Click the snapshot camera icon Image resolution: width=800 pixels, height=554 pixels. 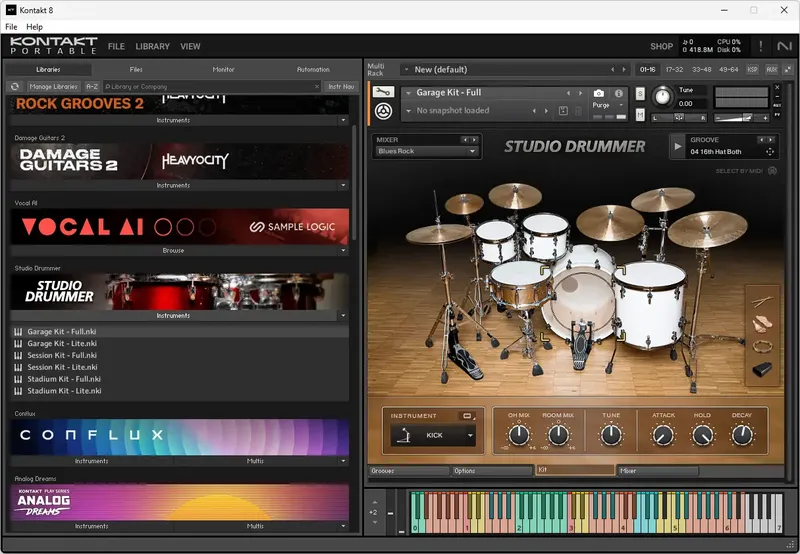(x=598, y=93)
